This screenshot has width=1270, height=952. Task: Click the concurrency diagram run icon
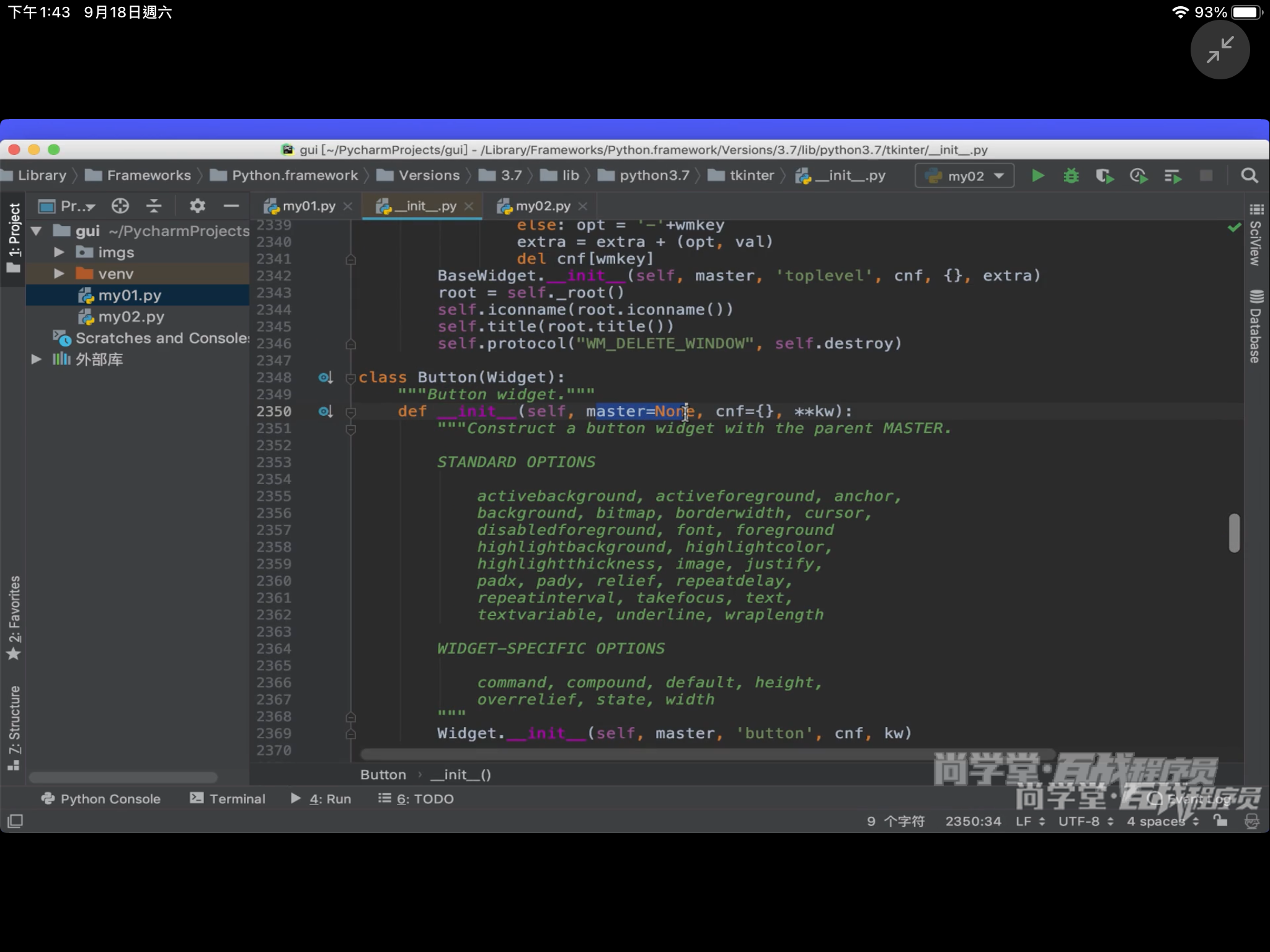pos(1172,176)
